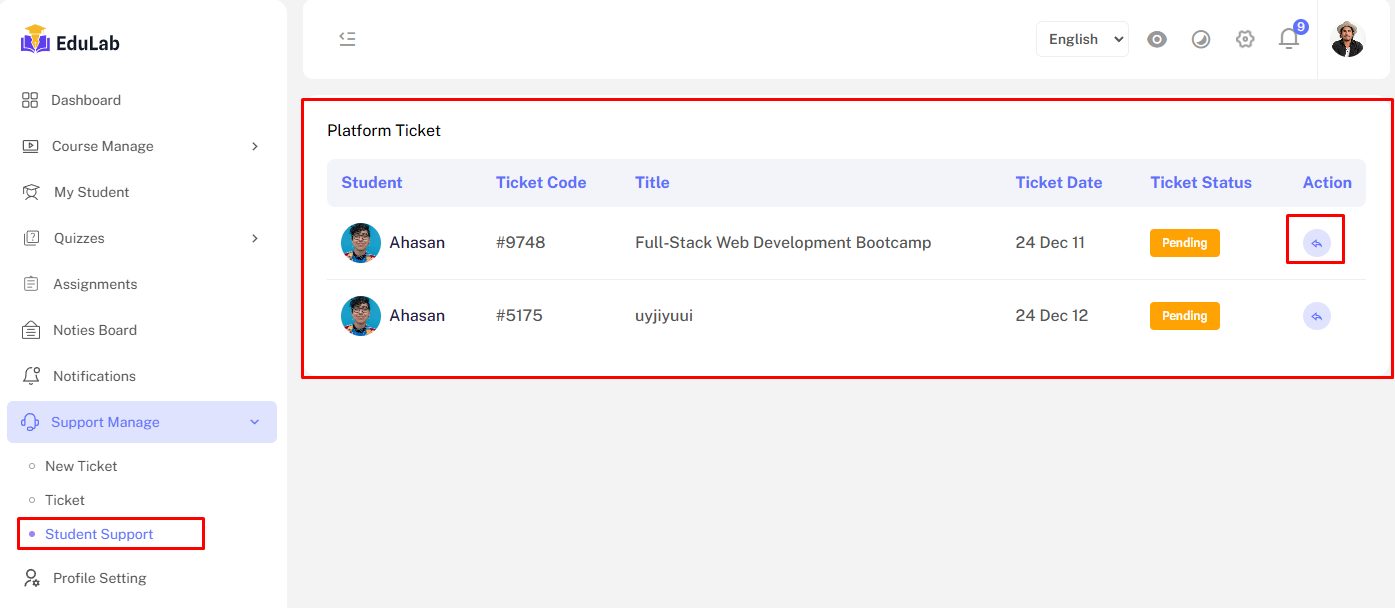Click the eye icon in top bar
Screen dimensions: 1395x608
click(1157, 39)
